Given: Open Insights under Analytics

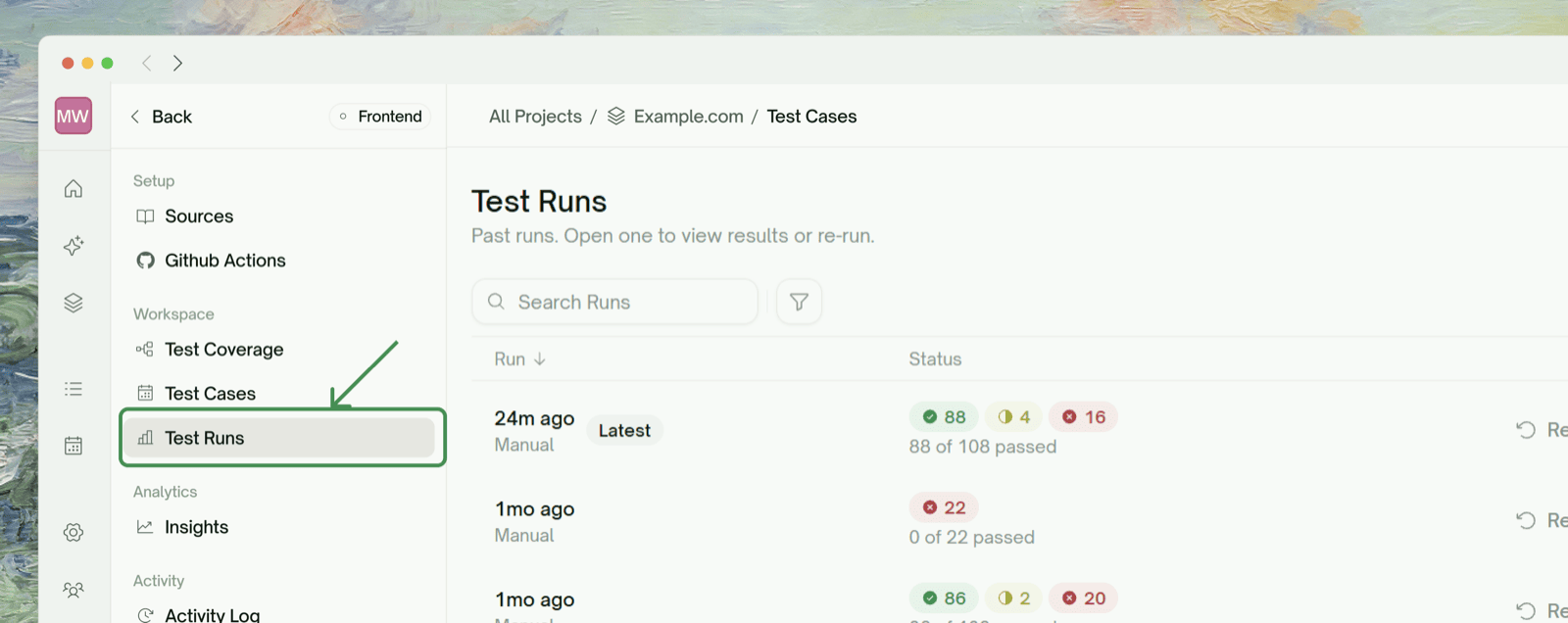Looking at the screenshot, I should click(x=196, y=527).
